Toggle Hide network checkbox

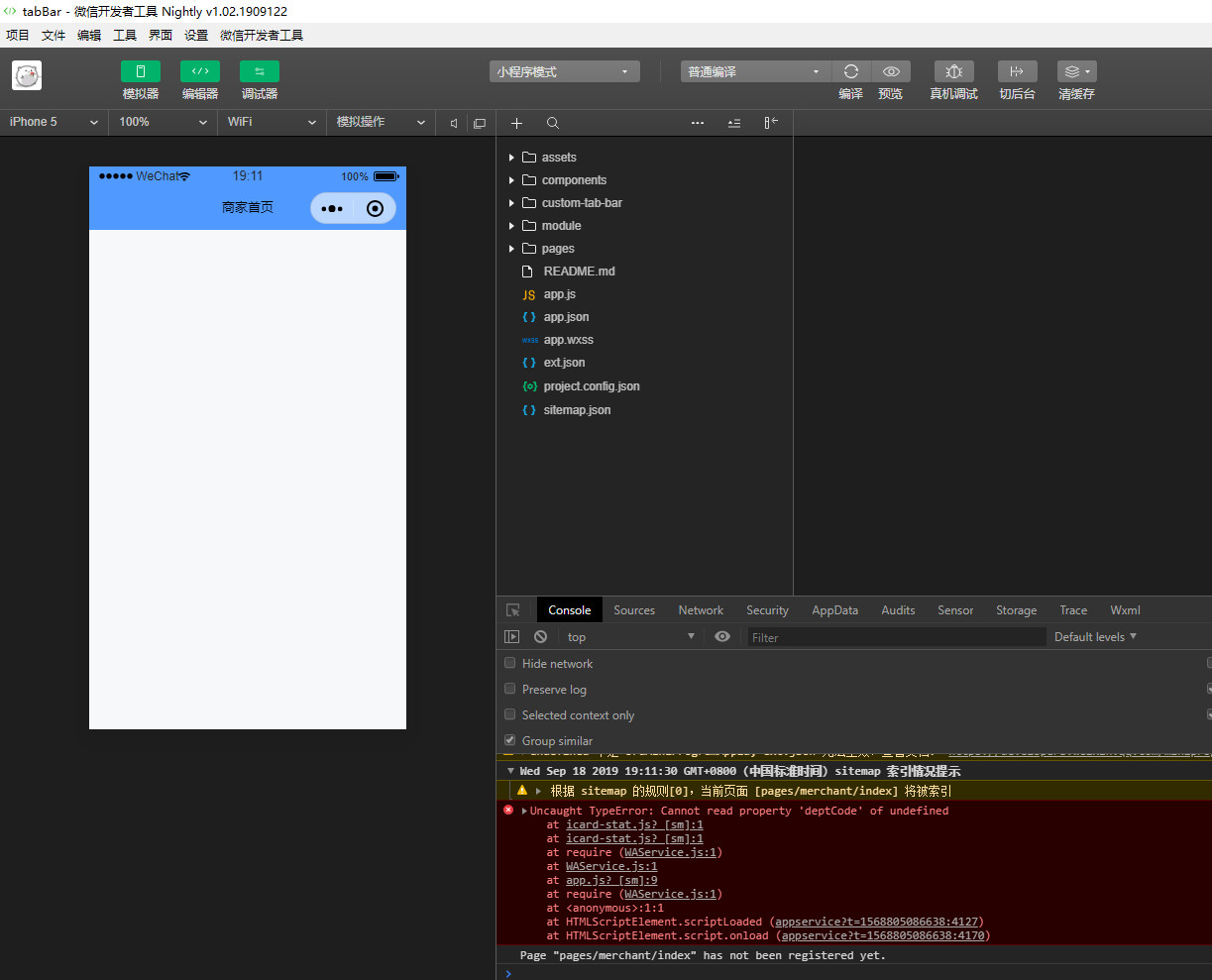(510, 663)
